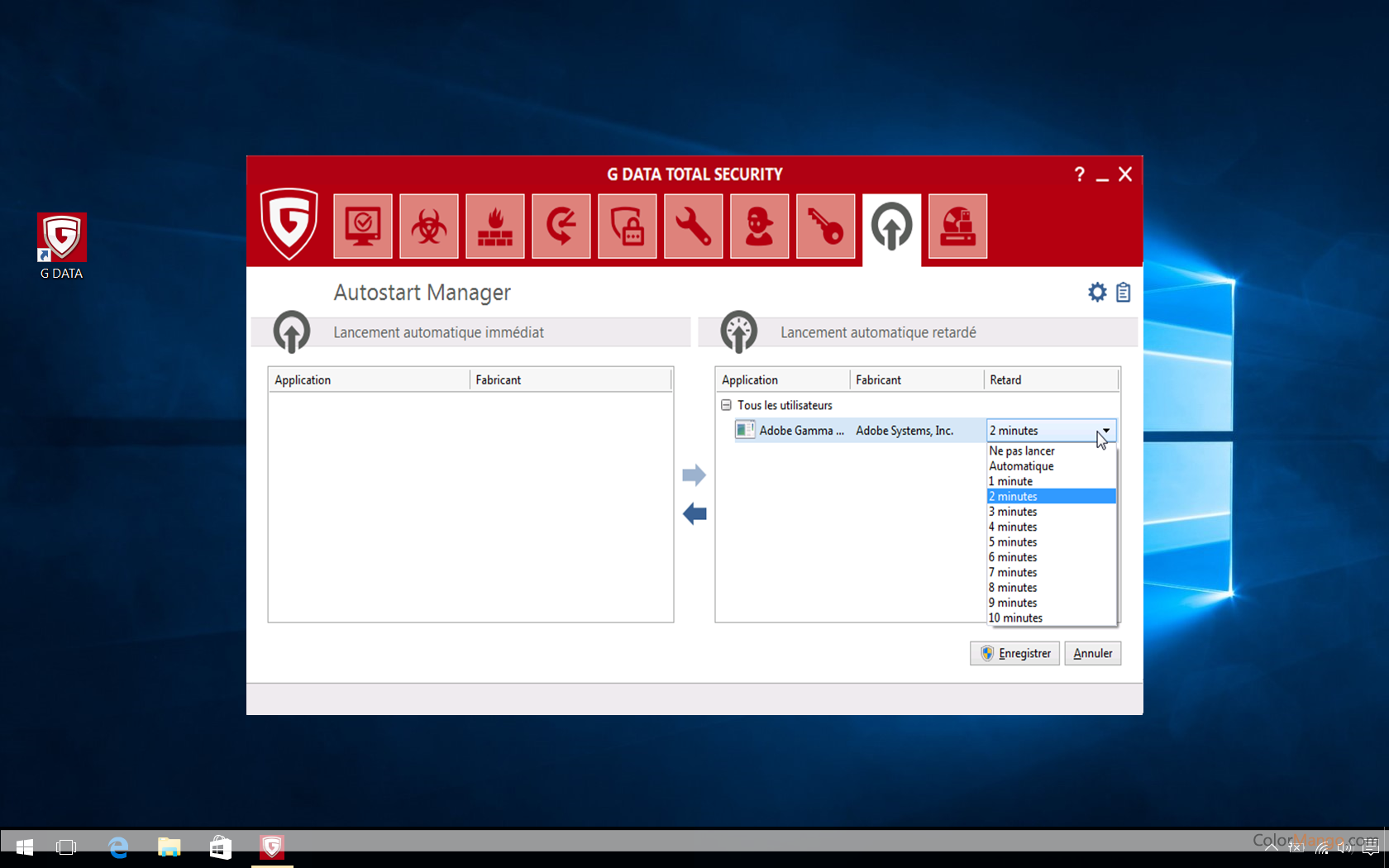Click the Enregistrer button
The image size is (1389, 868).
coord(1014,653)
